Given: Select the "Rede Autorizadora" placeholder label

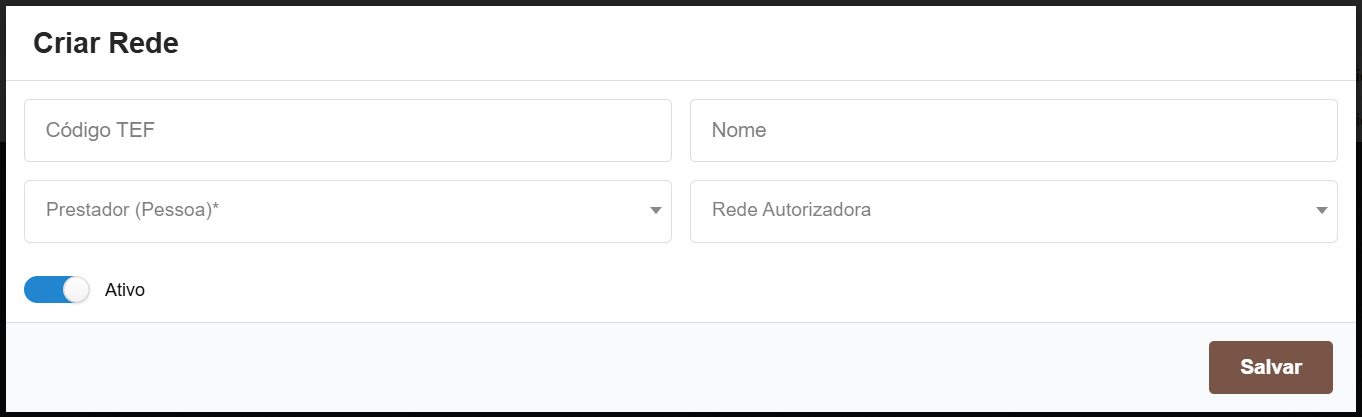Looking at the screenshot, I should point(791,211).
